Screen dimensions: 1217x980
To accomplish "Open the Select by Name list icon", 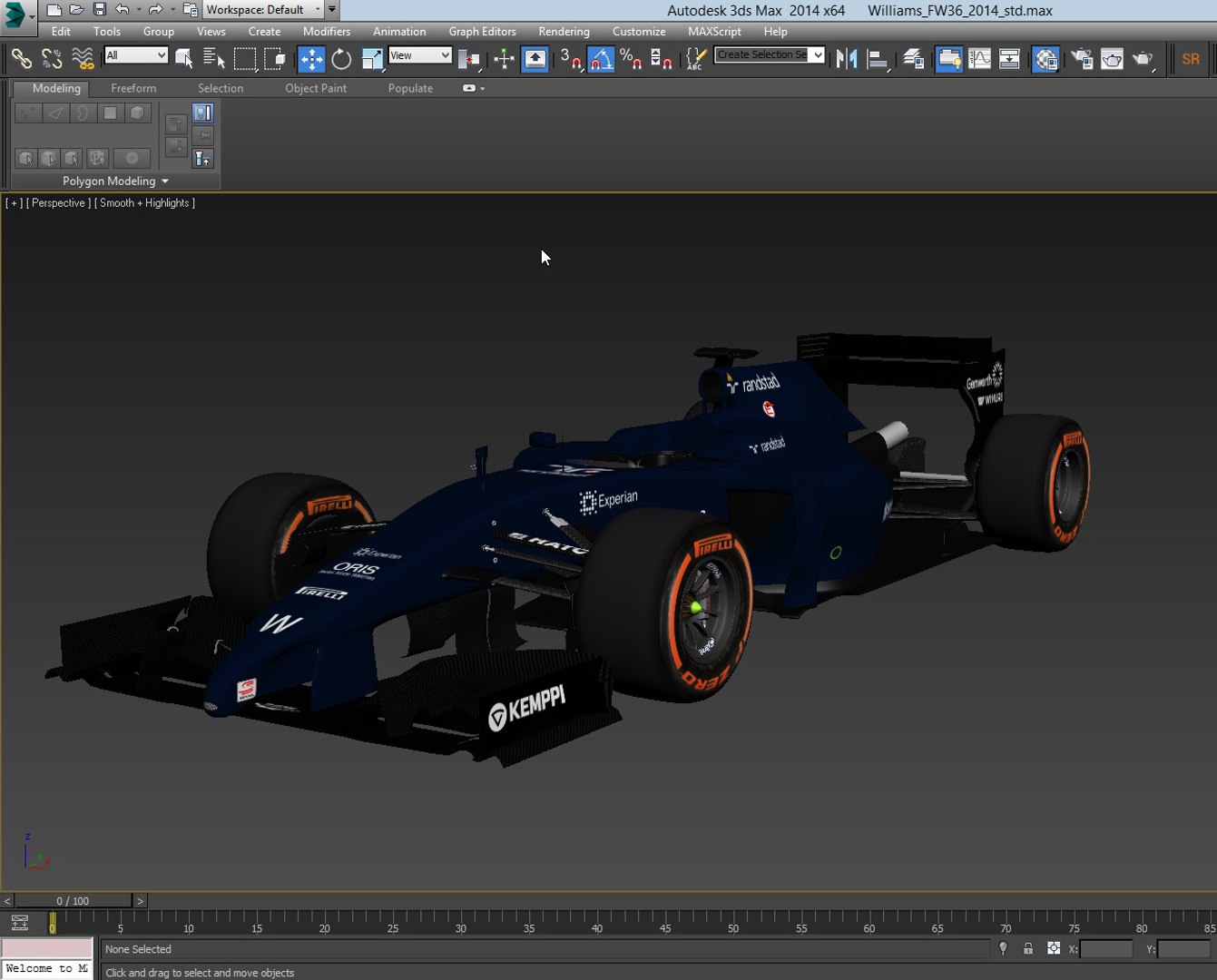I will pyautogui.click(x=214, y=59).
